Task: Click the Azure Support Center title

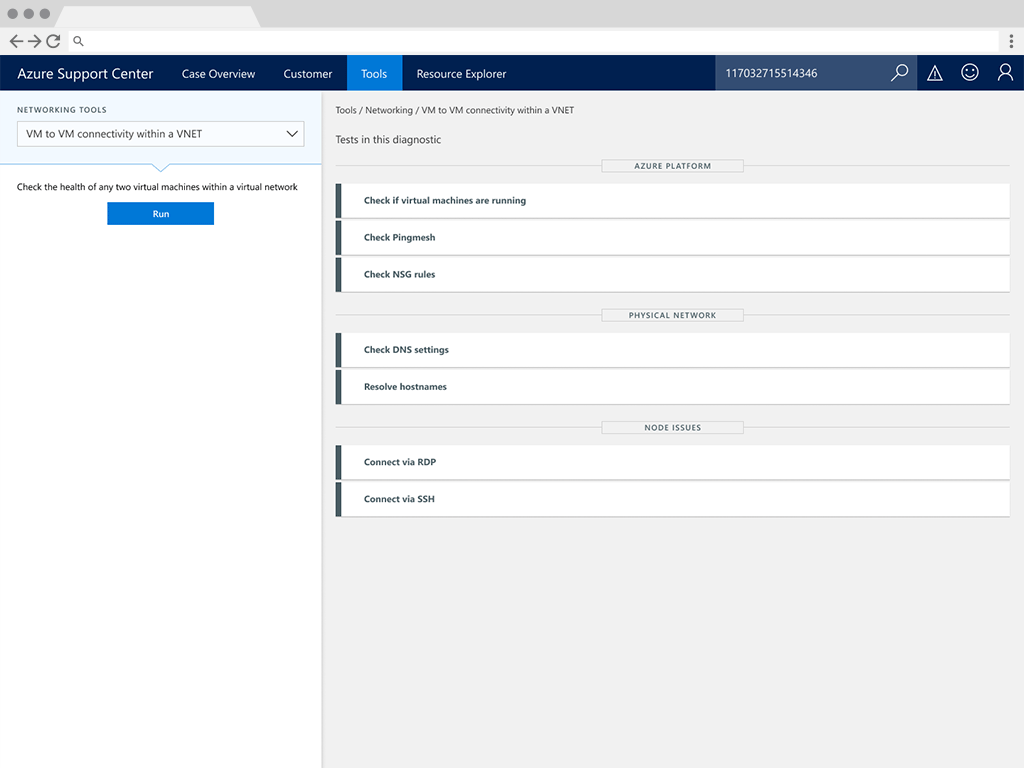Action: pos(85,74)
